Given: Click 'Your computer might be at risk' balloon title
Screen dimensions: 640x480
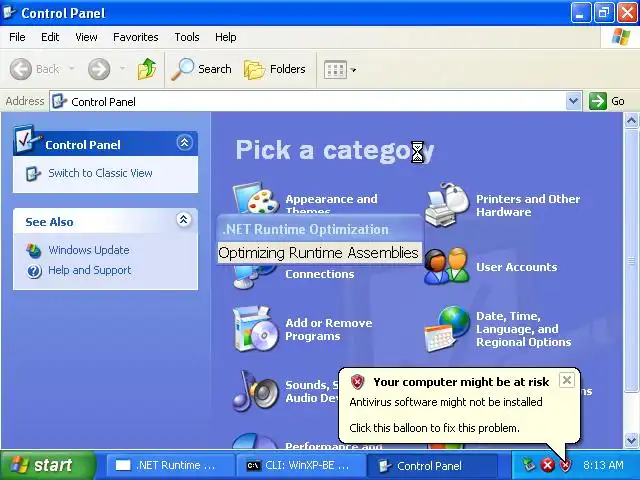Looking at the screenshot, I should (x=461, y=382).
